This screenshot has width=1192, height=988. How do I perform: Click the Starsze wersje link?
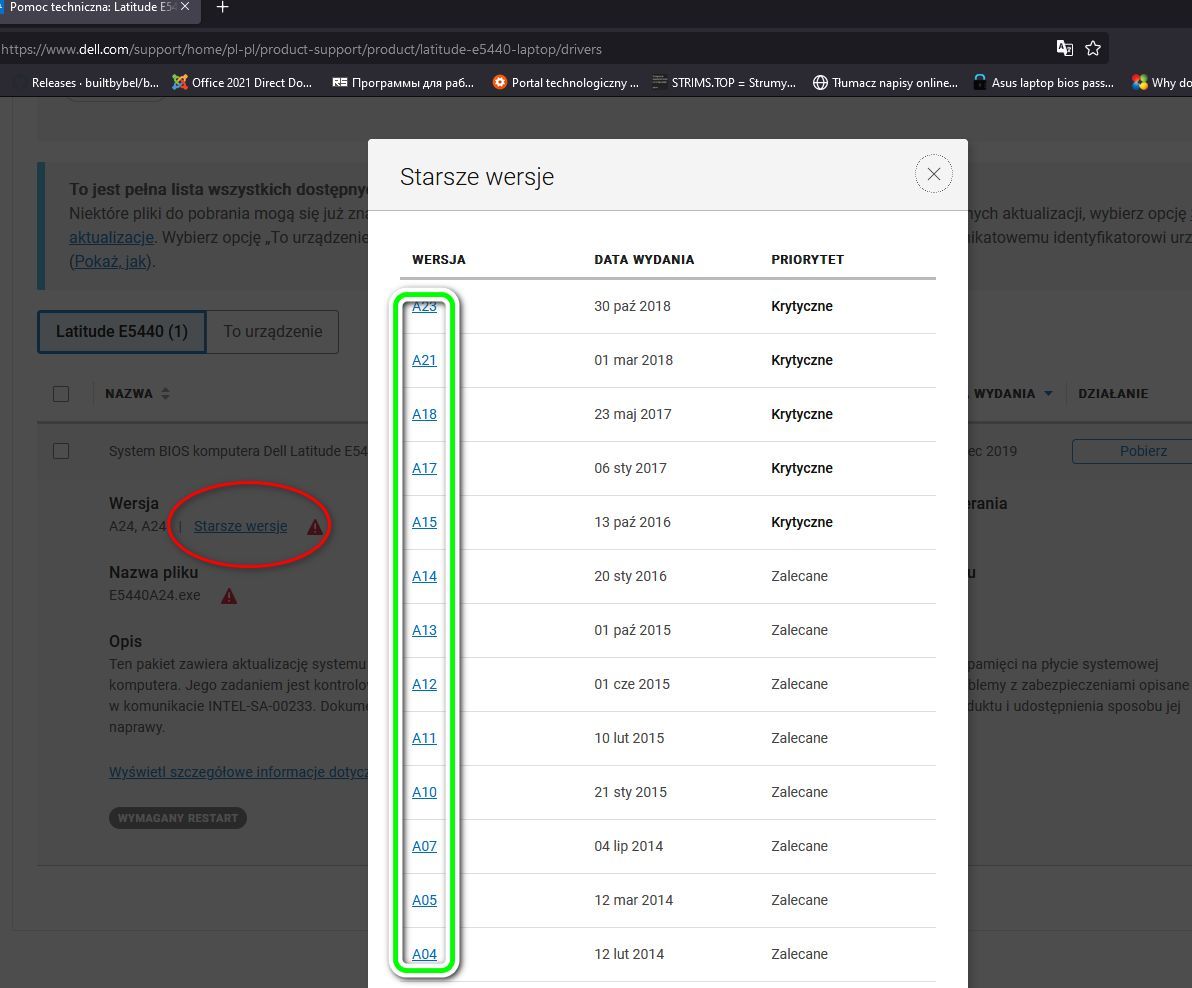point(240,526)
